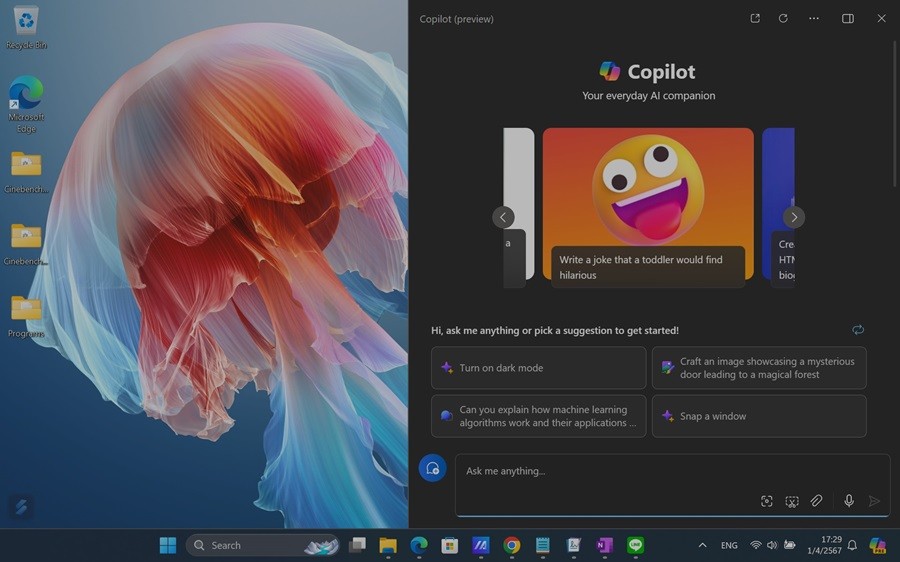Viewport: 900px width, 562px height.
Task: Expand the hidden system tray icons
Action: 702,545
